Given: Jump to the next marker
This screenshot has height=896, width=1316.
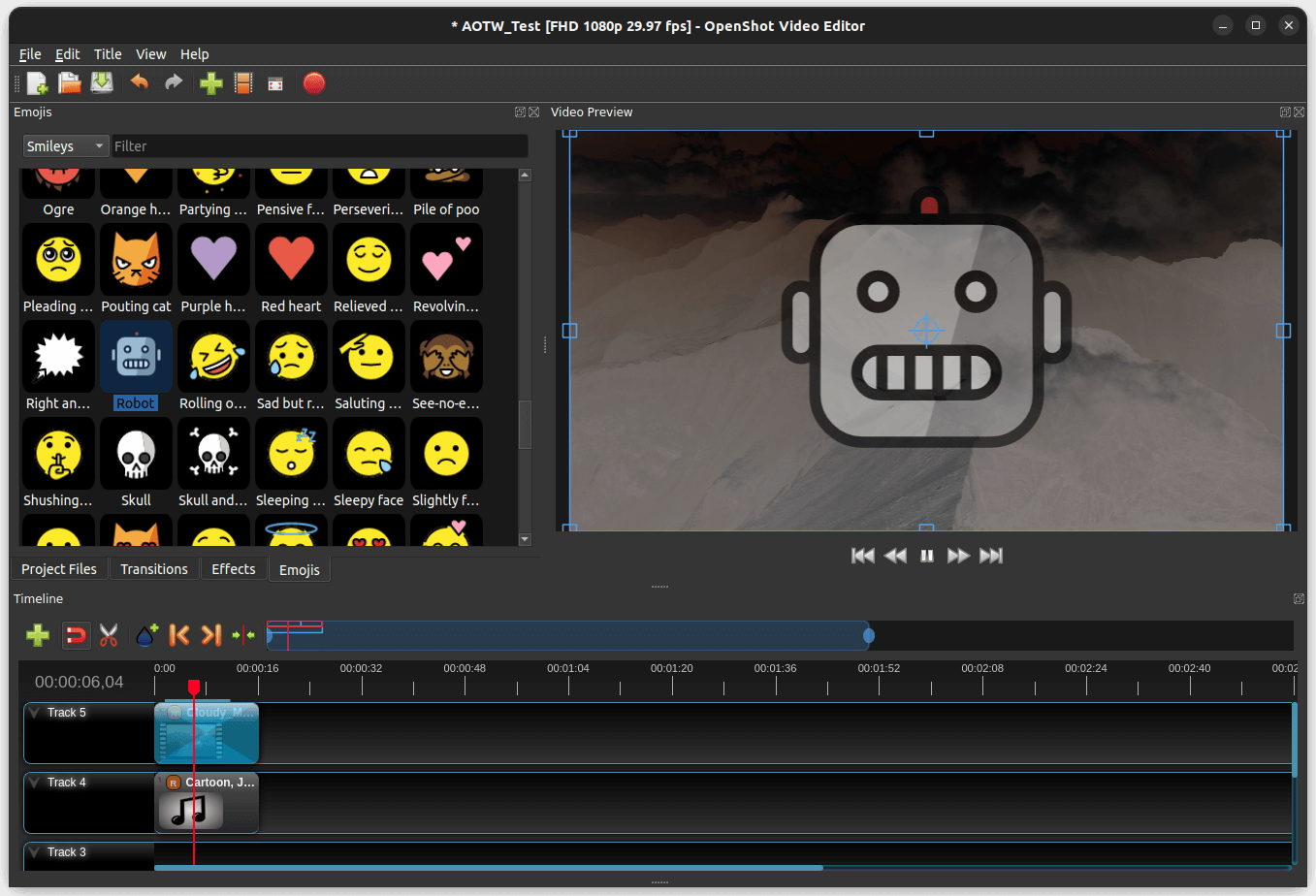Looking at the screenshot, I should click(211, 635).
